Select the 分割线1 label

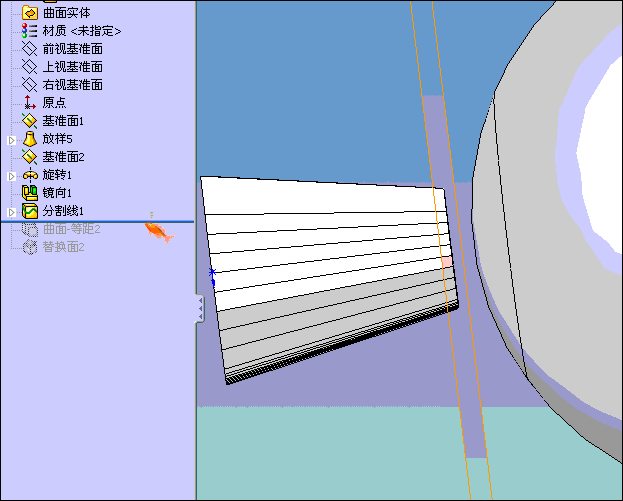63,211
